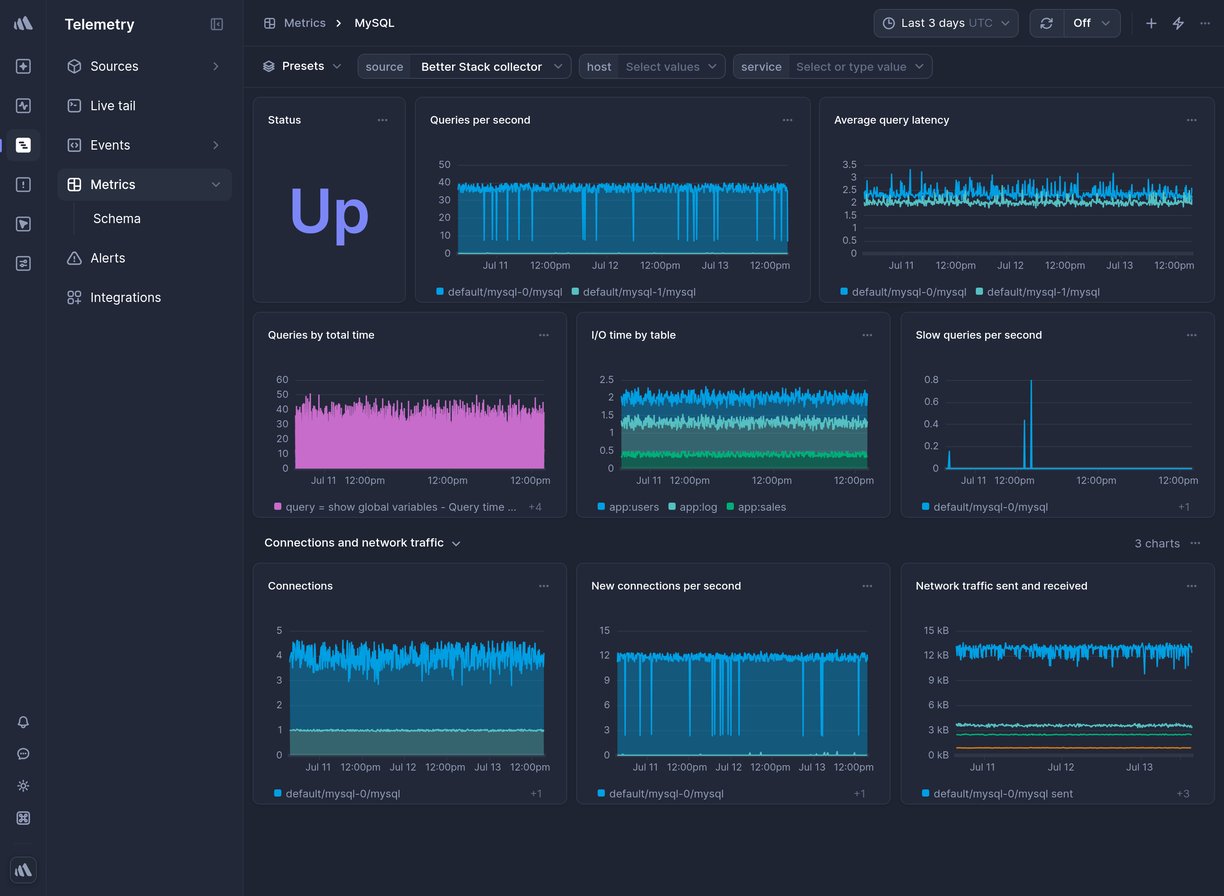Toggle the sun theme icon in the rail
Viewport: 1224px width, 896px height.
23,786
